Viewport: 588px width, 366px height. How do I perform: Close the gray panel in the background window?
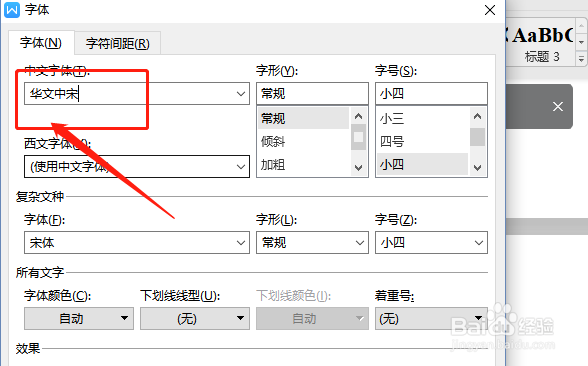[x=558, y=106]
